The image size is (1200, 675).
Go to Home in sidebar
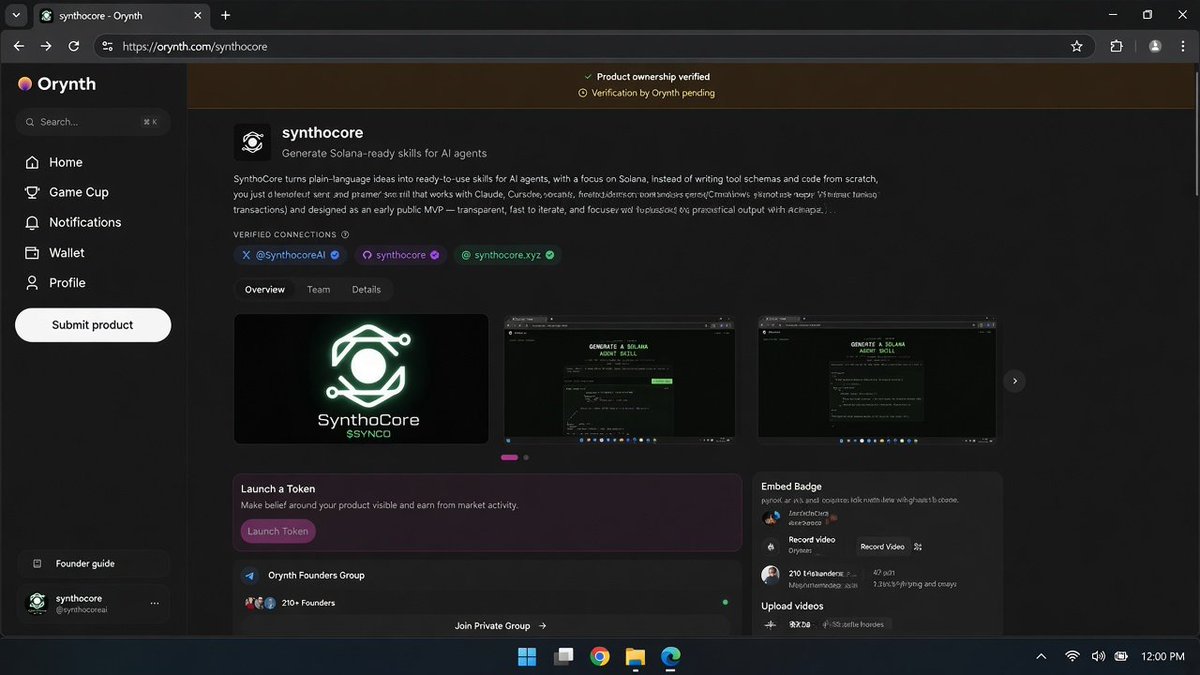[66, 162]
